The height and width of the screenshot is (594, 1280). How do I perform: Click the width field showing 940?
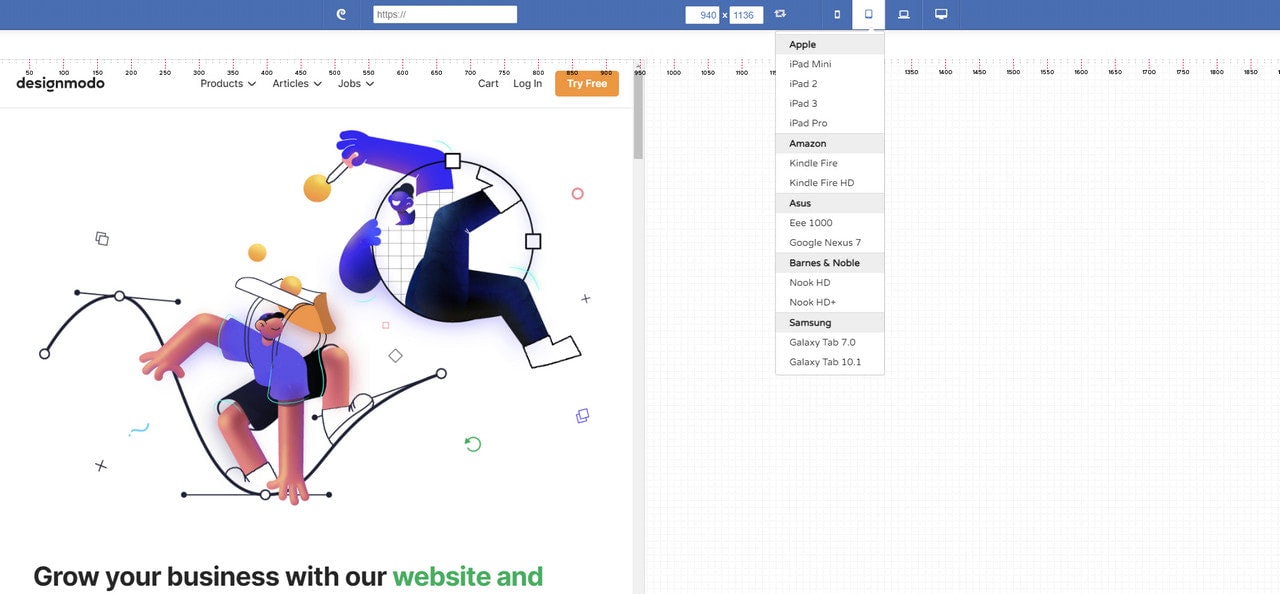pyautogui.click(x=702, y=15)
